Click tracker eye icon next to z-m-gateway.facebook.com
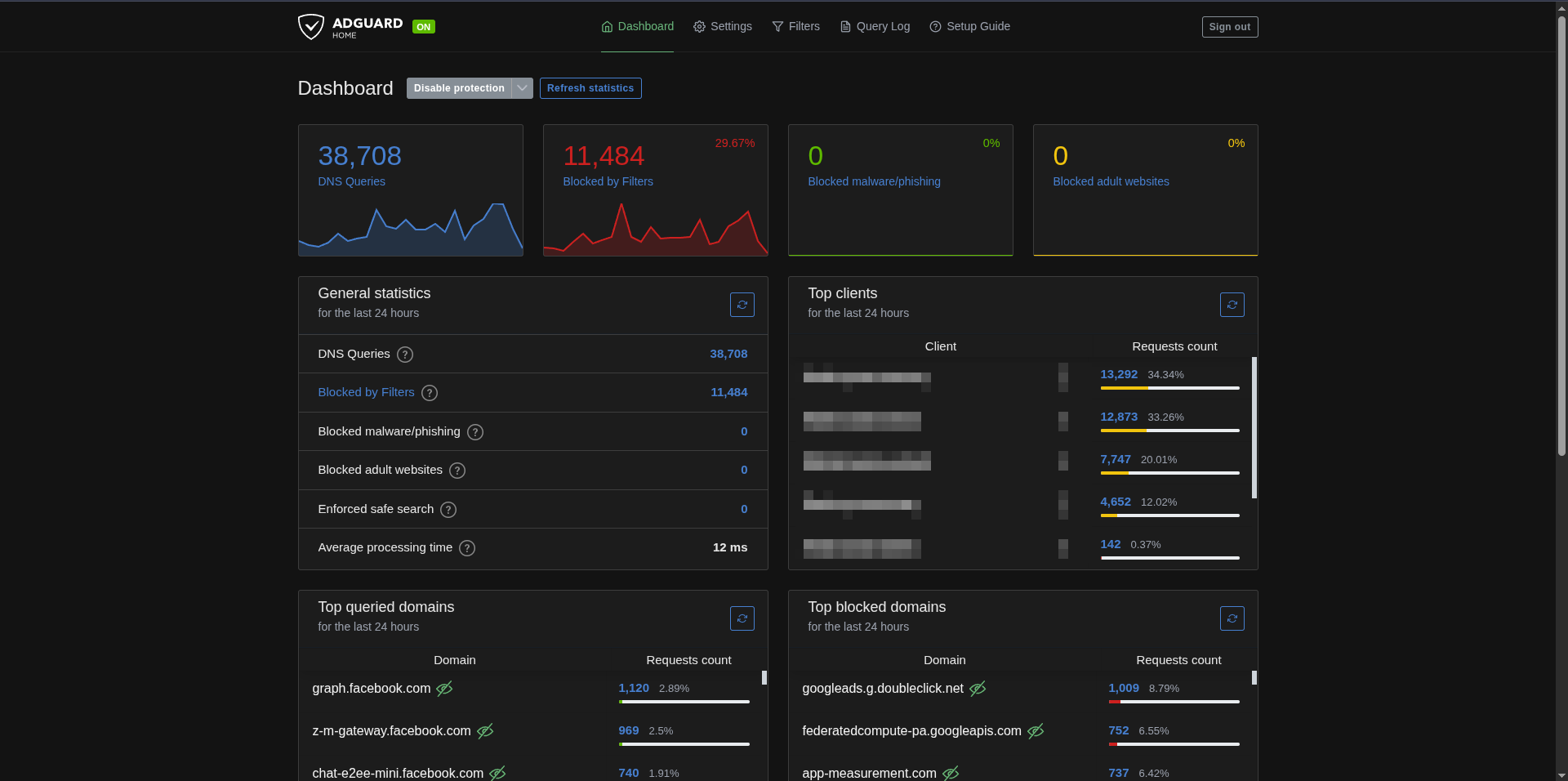The height and width of the screenshot is (781, 1568). pos(485,731)
